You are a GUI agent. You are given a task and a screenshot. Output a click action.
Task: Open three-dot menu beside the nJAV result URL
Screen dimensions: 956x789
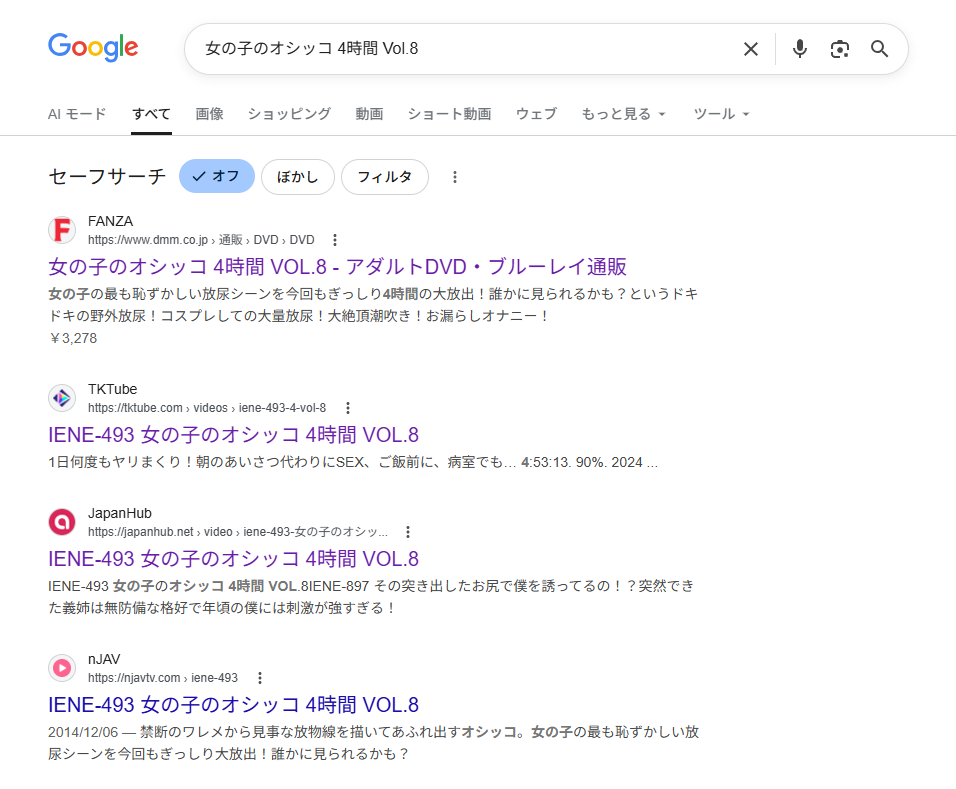point(260,678)
